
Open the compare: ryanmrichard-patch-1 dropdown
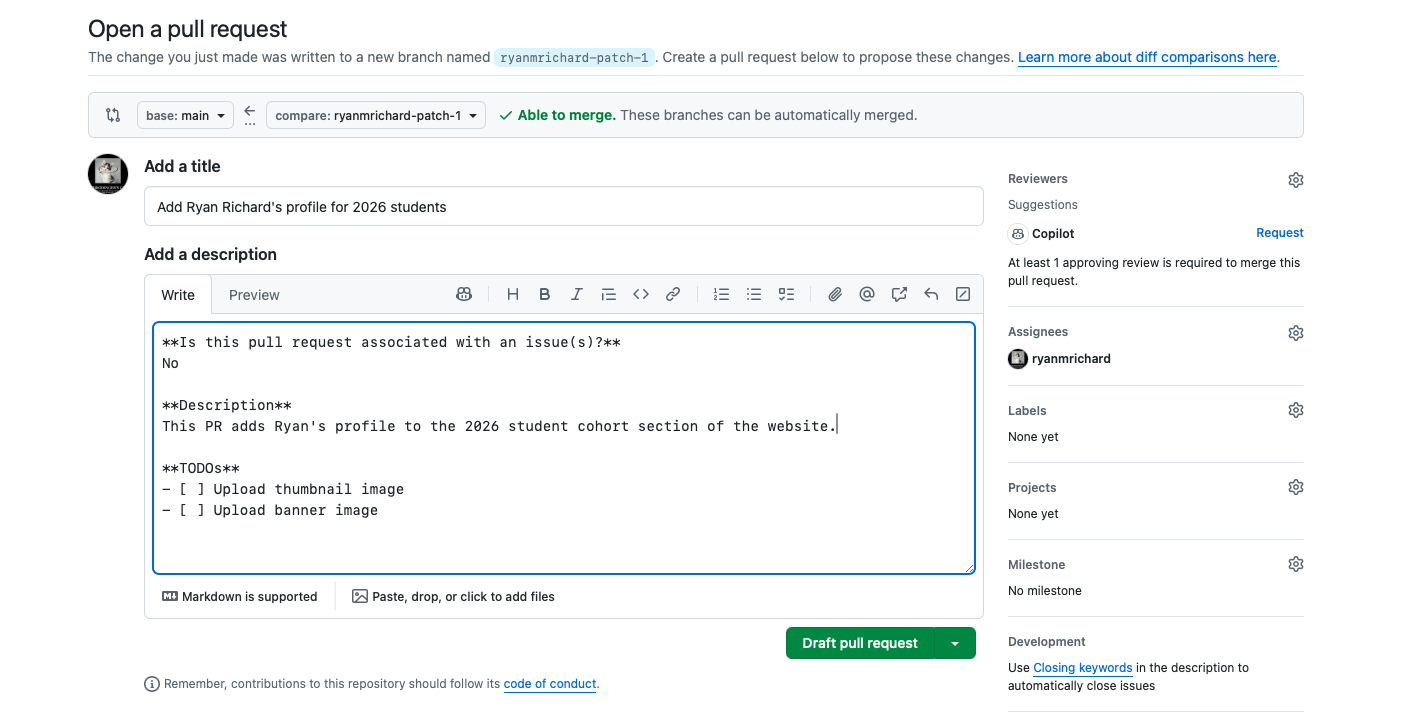point(376,115)
